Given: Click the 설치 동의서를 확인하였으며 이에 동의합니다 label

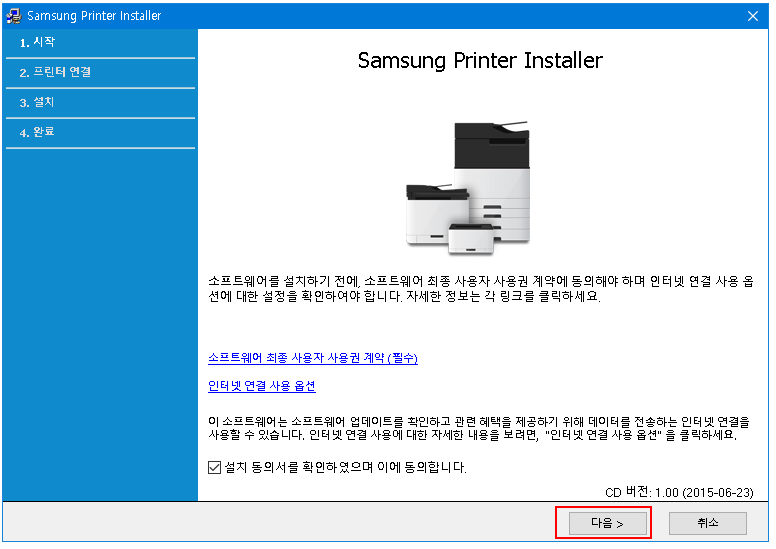Looking at the screenshot, I should coord(345,467).
